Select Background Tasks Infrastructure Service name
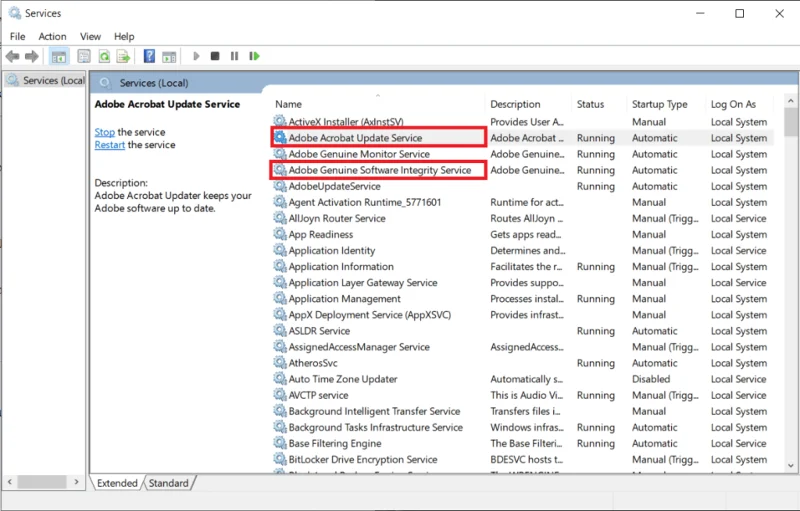 pyautogui.click(x=376, y=427)
